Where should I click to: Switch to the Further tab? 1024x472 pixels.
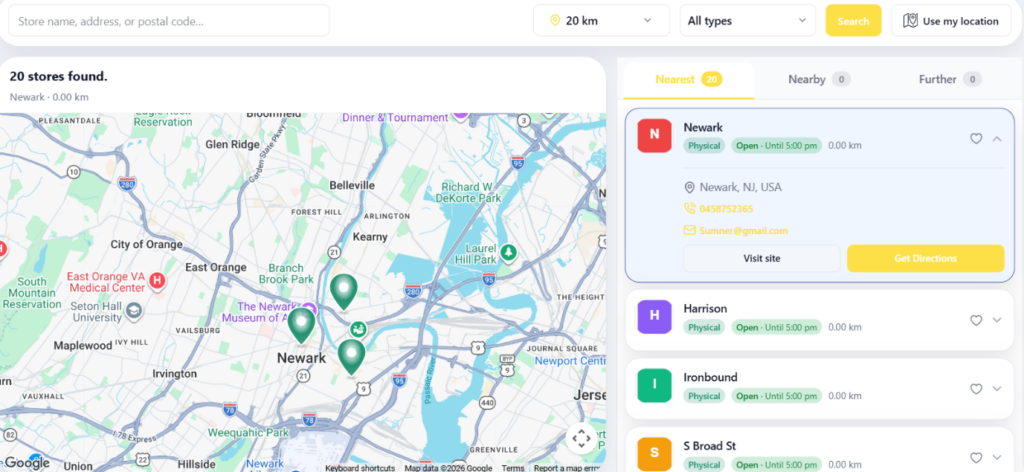950,80
